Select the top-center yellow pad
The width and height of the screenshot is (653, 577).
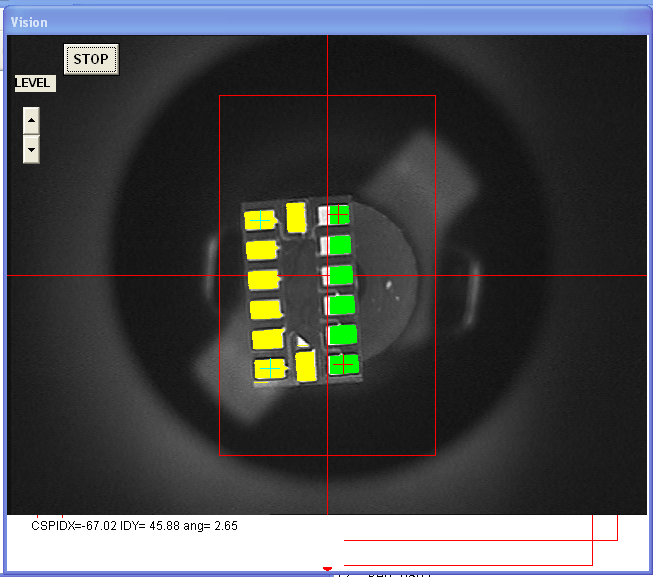[296, 217]
